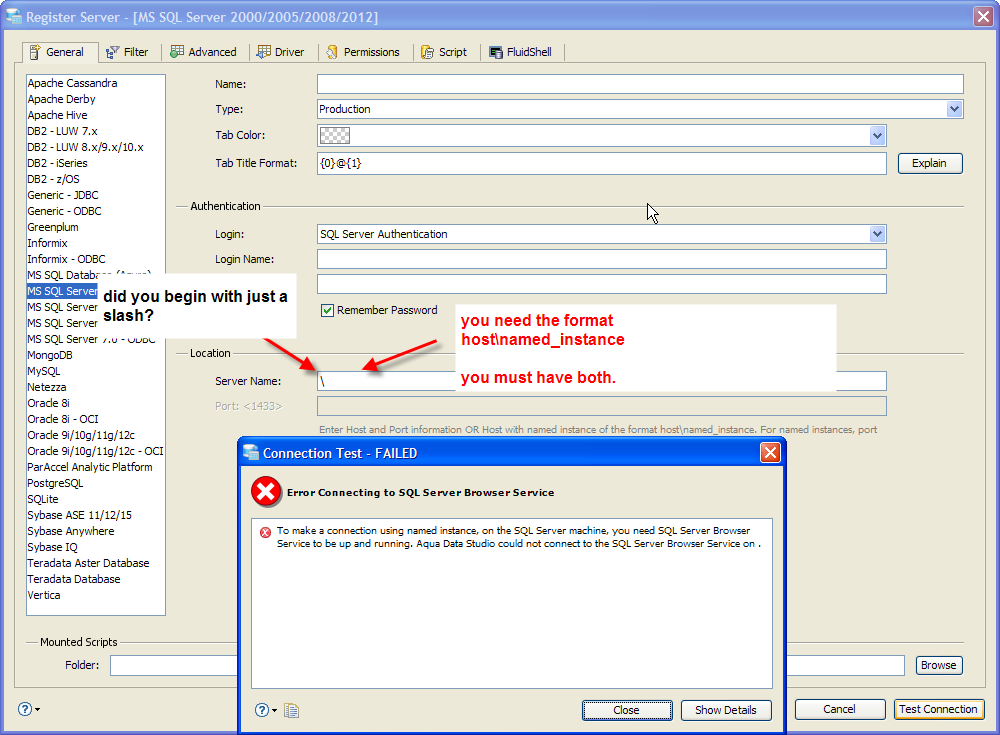1000x735 pixels.
Task: Open the FluidShell tab
Action: coord(521,52)
